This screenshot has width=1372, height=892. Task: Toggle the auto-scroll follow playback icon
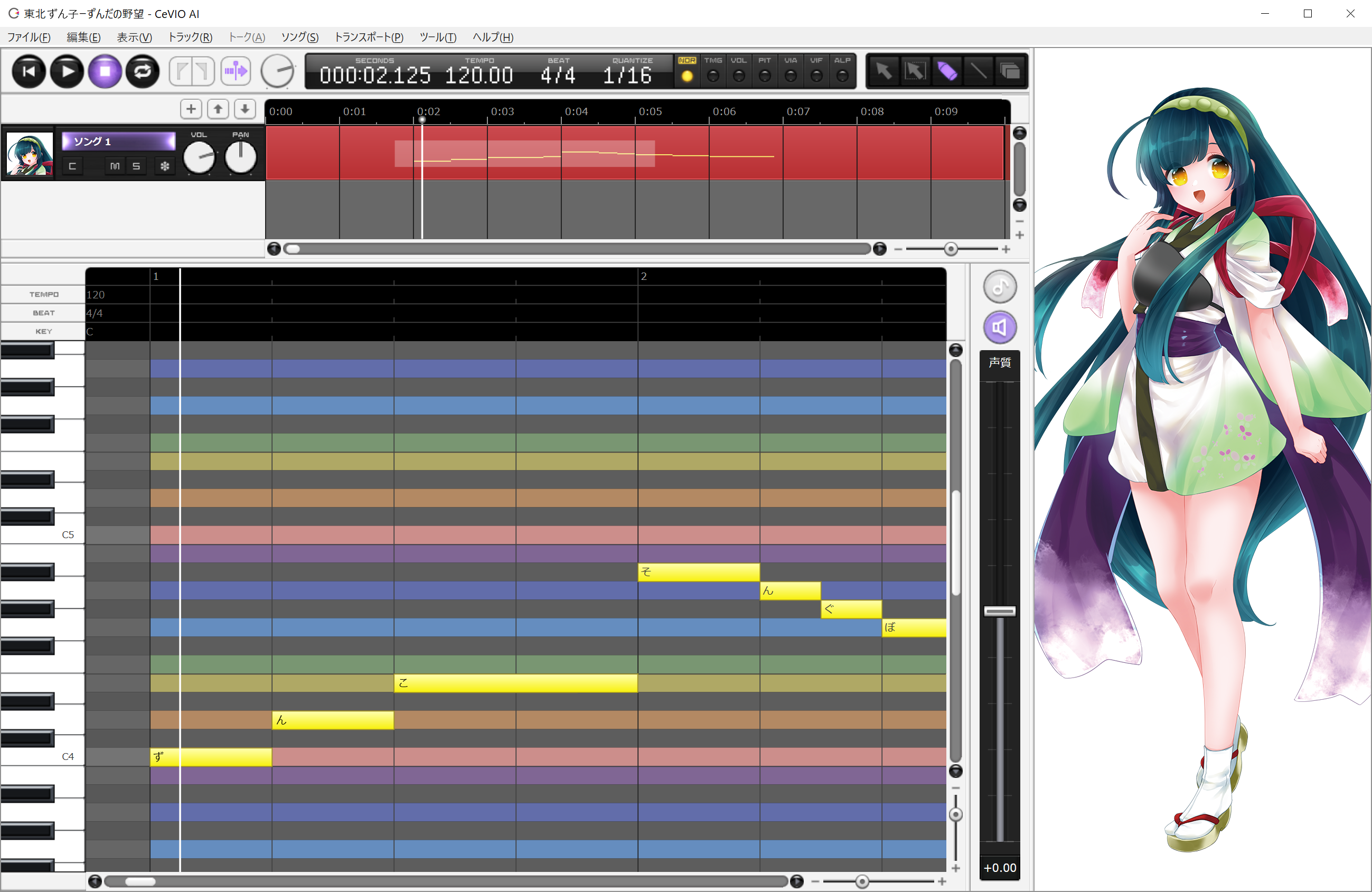[236, 71]
